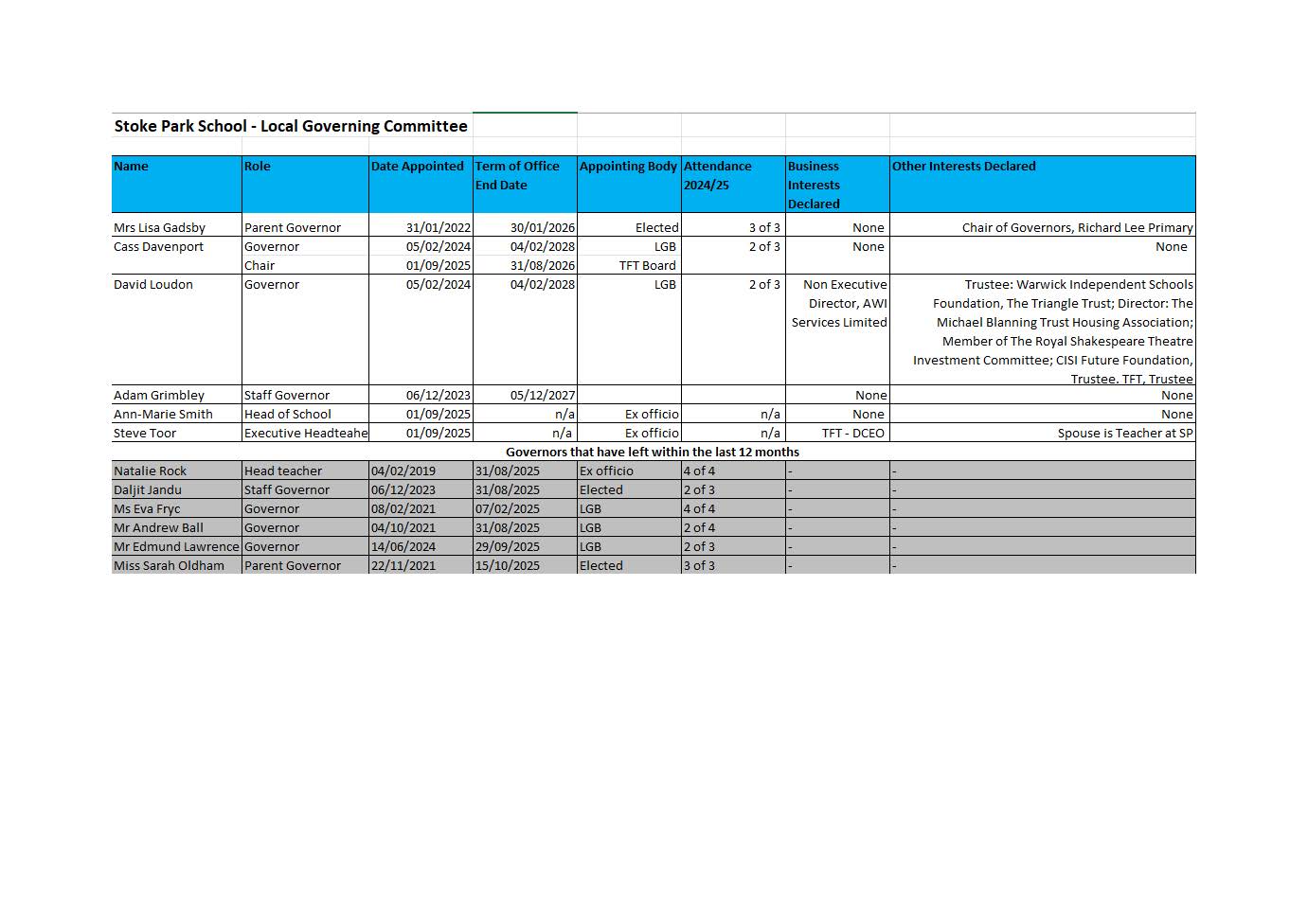Click the 'Mr Edmund Lawrence' name cell
Screen dimensions: 1308x924
pos(176,547)
